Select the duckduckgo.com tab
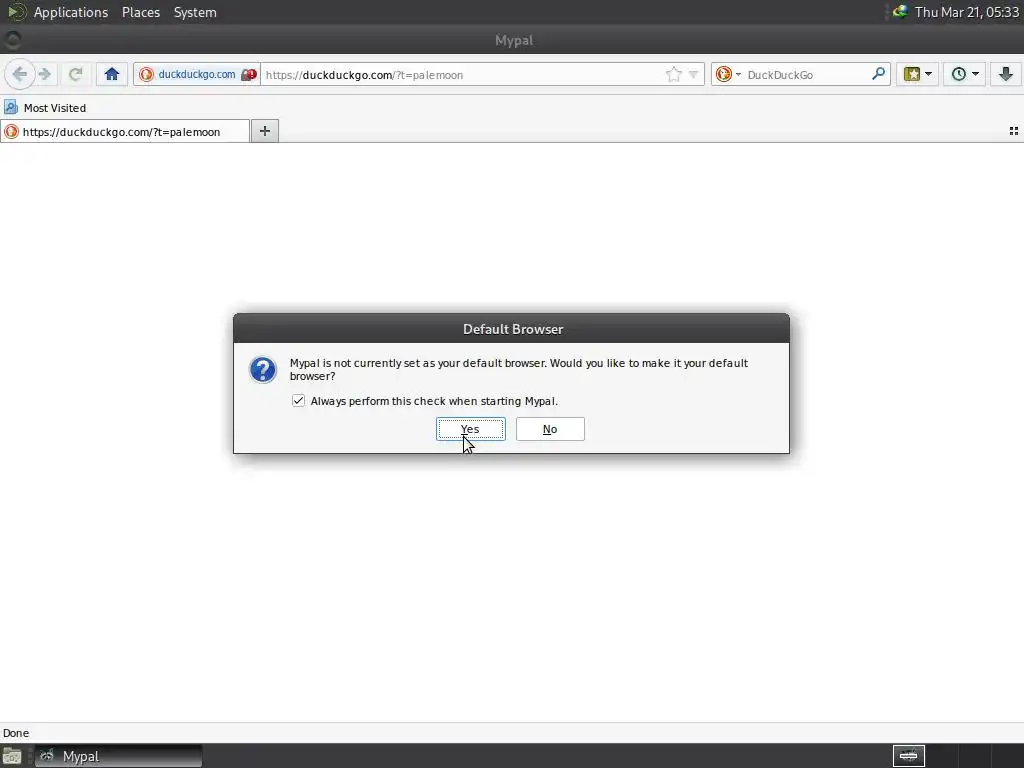 pos(125,132)
